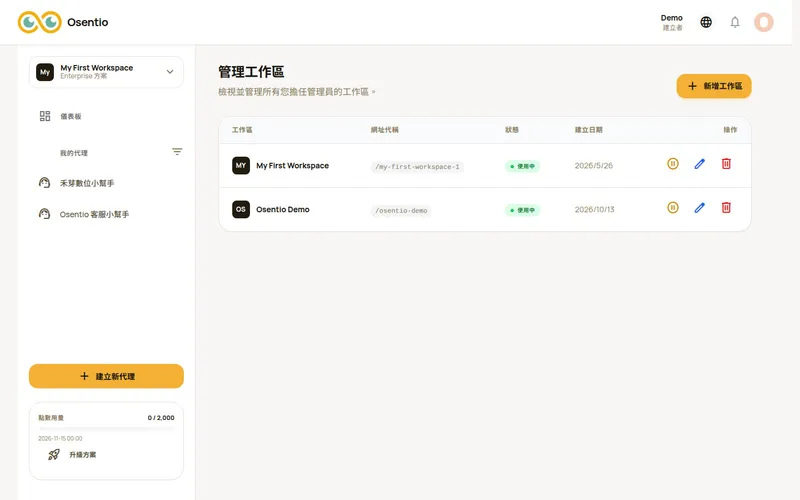Click the date 2026/10/13

tap(594, 209)
